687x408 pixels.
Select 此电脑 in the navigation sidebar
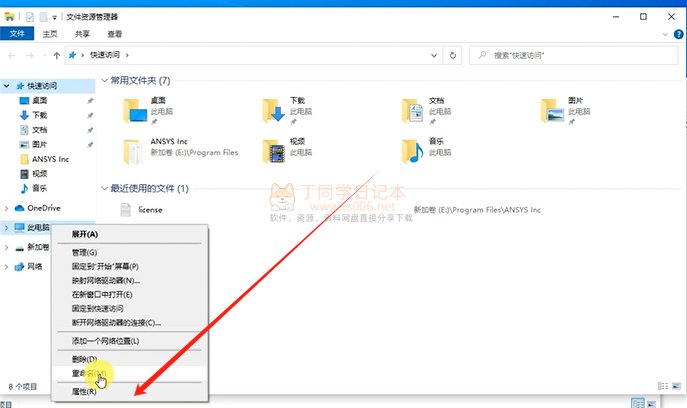click(x=32, y=227)
